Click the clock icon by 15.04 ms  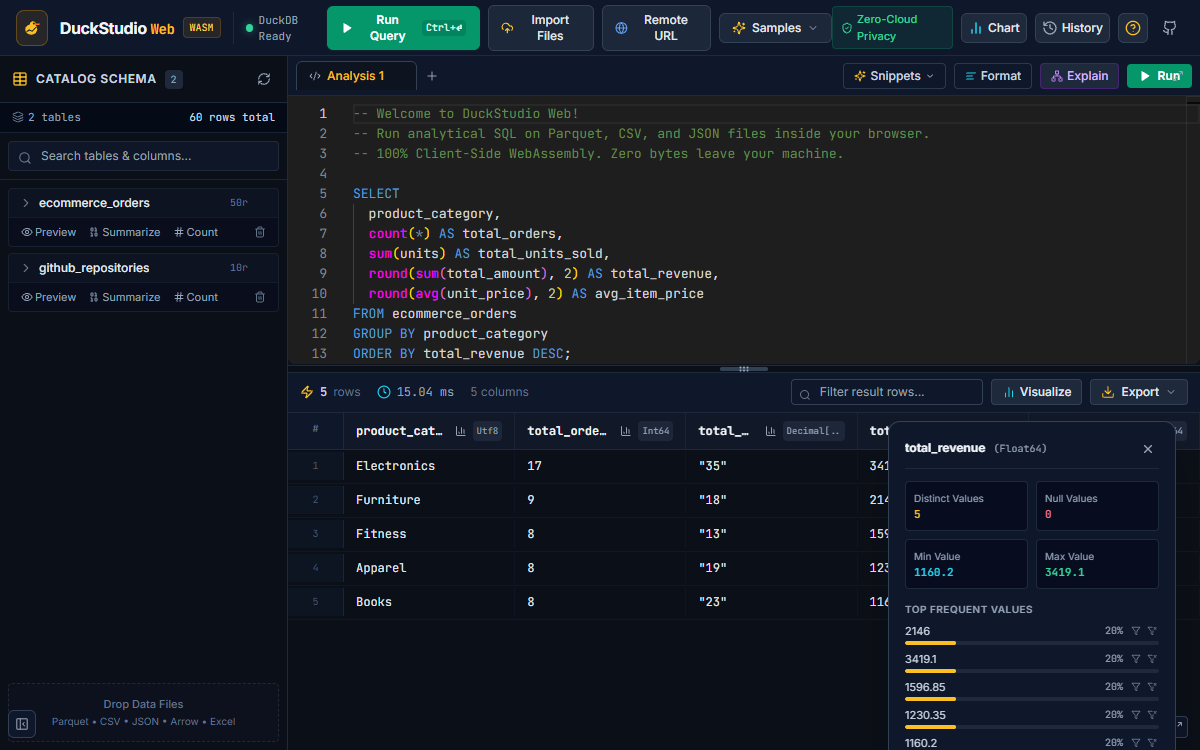tap(384, 392)
